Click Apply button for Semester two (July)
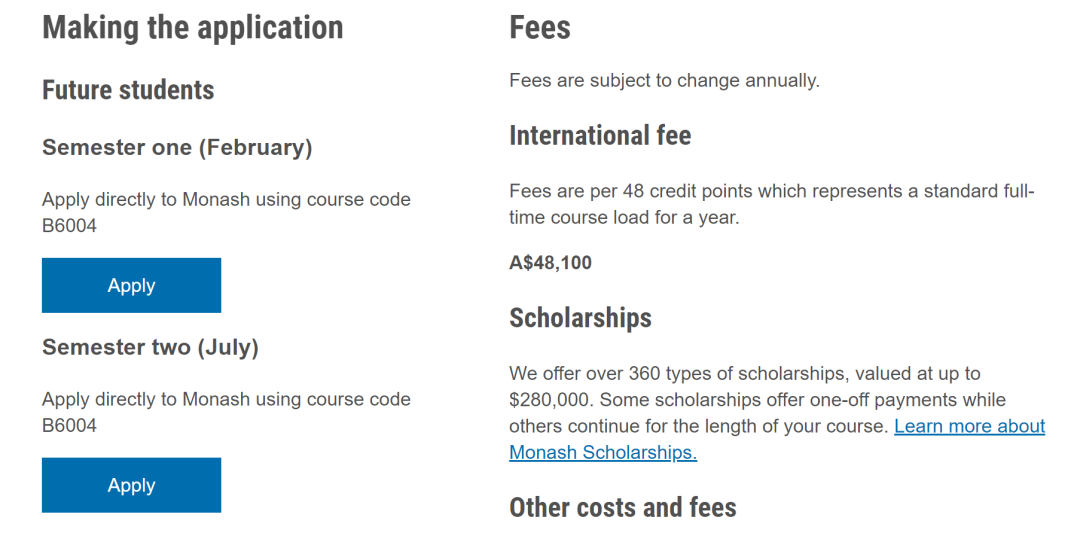This screenshot has width=1080, height=539. pos(131,485)
